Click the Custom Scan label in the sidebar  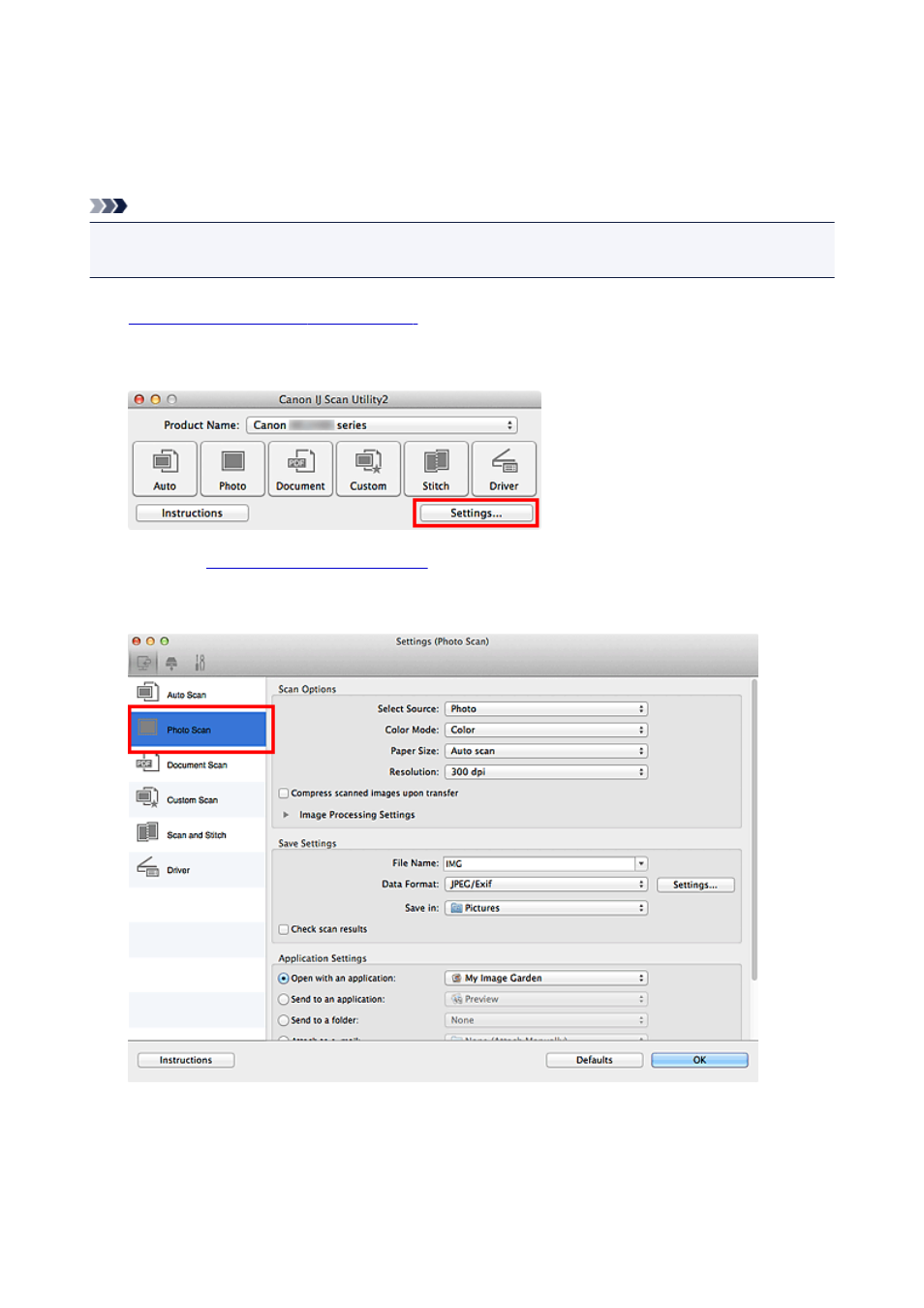[x=192, y=800]
